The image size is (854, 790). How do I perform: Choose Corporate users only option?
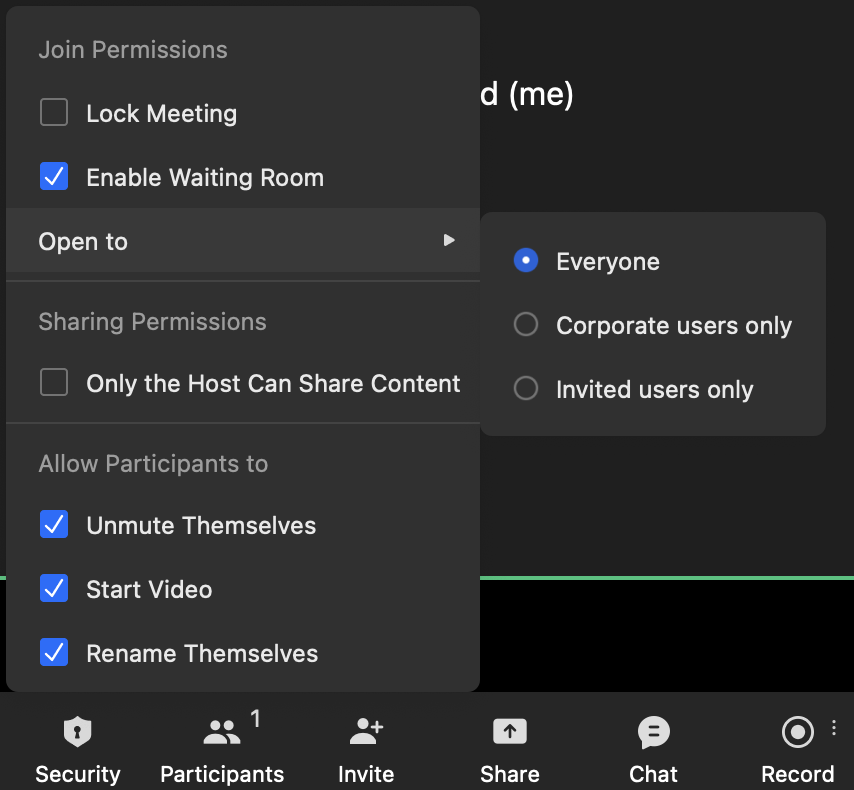coord(526,325)
